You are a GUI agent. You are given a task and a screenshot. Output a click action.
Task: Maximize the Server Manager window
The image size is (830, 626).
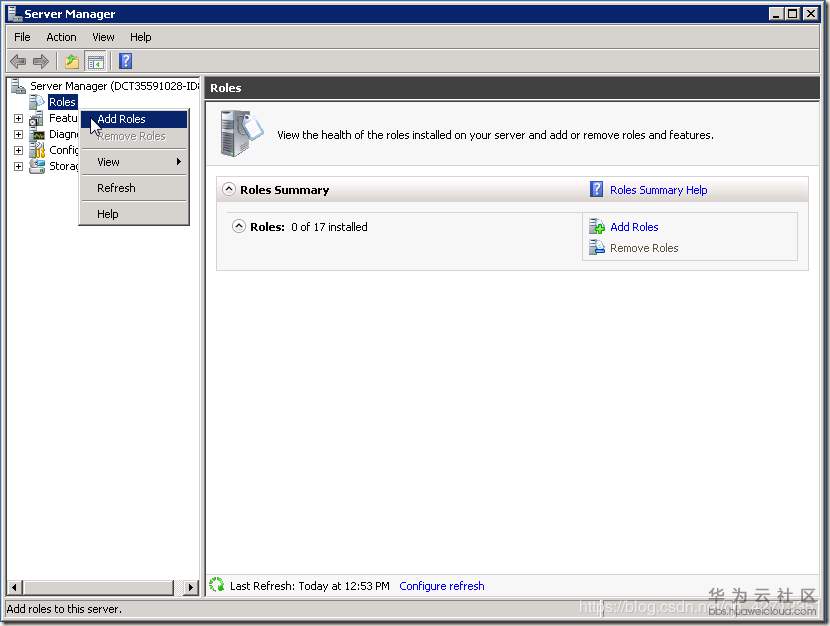coord(792,14)
